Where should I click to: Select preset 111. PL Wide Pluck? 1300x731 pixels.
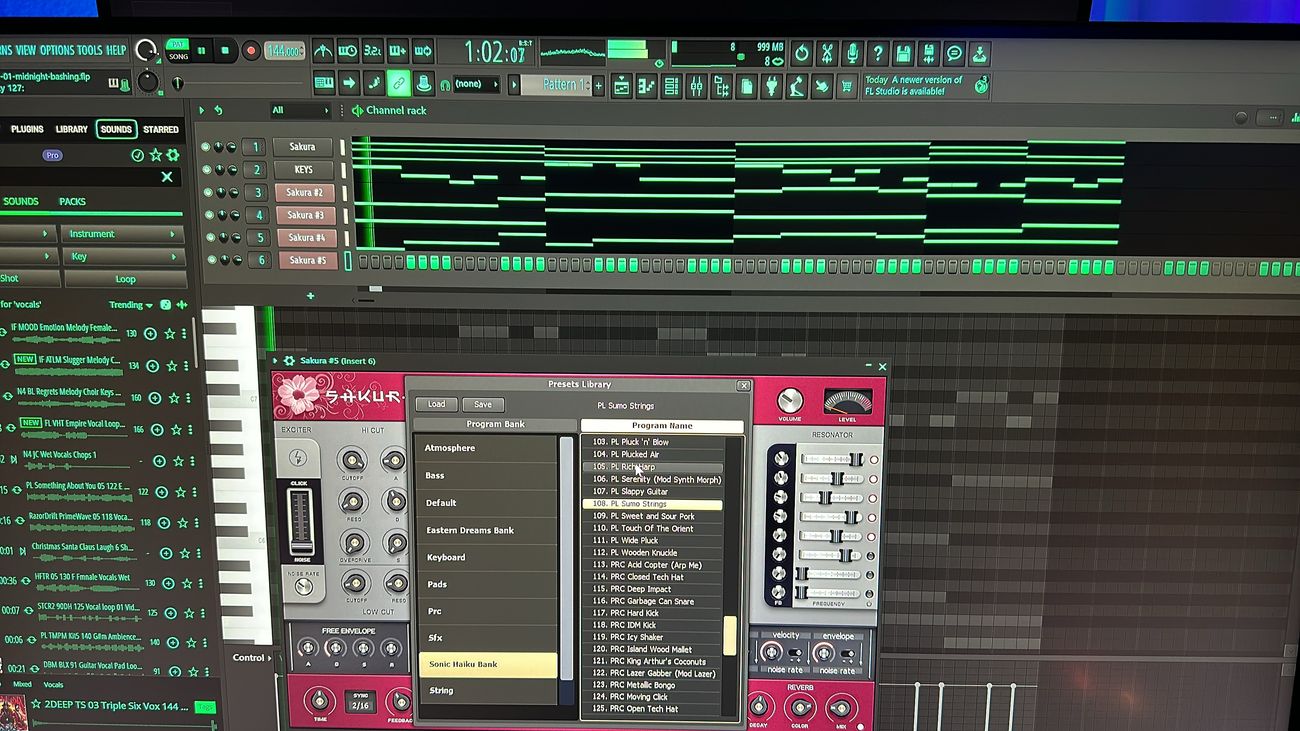[x=652, y=541]
